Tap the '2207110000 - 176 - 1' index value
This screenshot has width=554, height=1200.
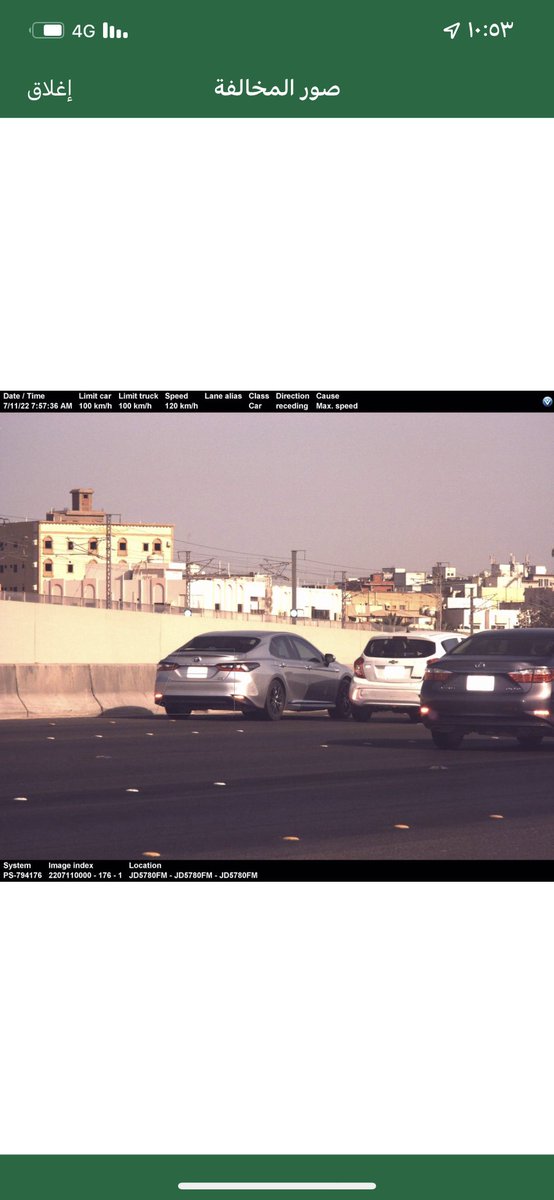point(85,875)
